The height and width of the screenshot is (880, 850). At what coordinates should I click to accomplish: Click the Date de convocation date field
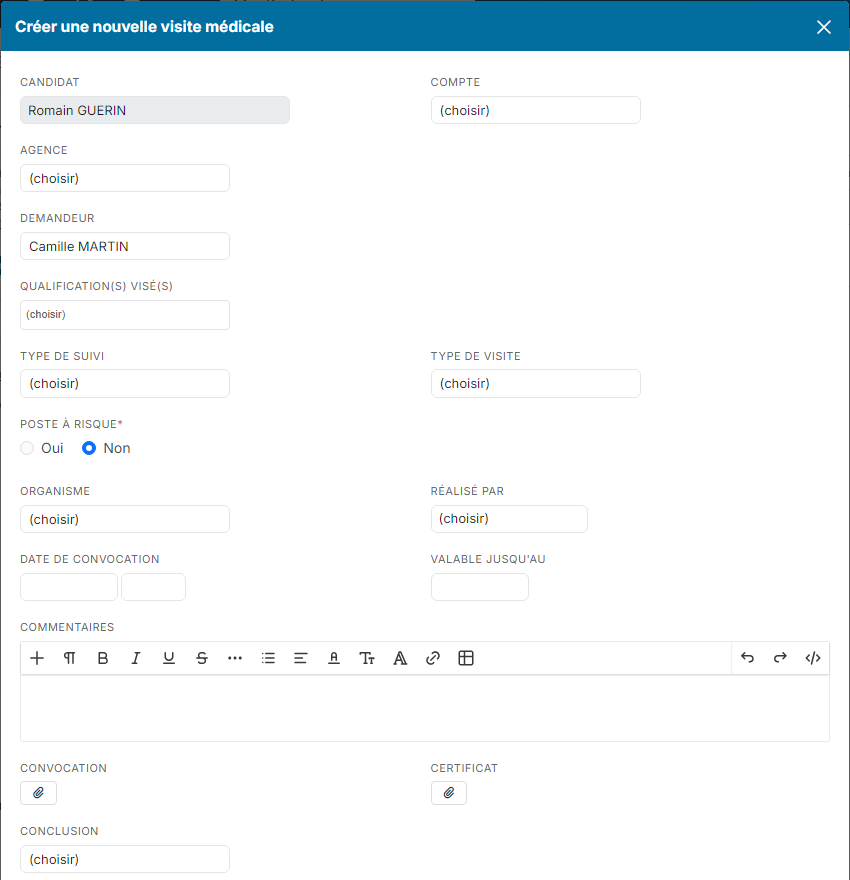(69, 587)
